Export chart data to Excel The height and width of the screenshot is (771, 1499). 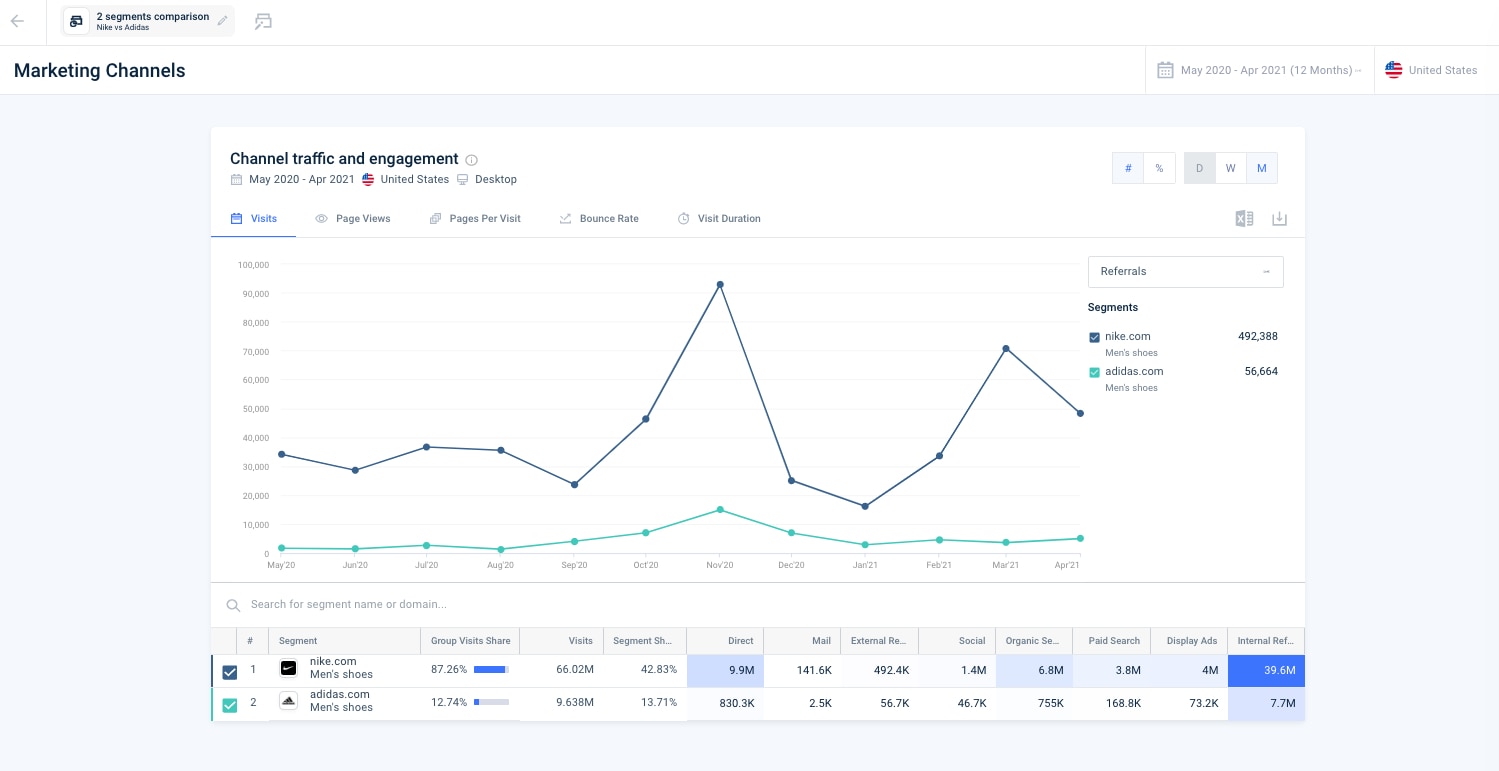pos(1244,219)
